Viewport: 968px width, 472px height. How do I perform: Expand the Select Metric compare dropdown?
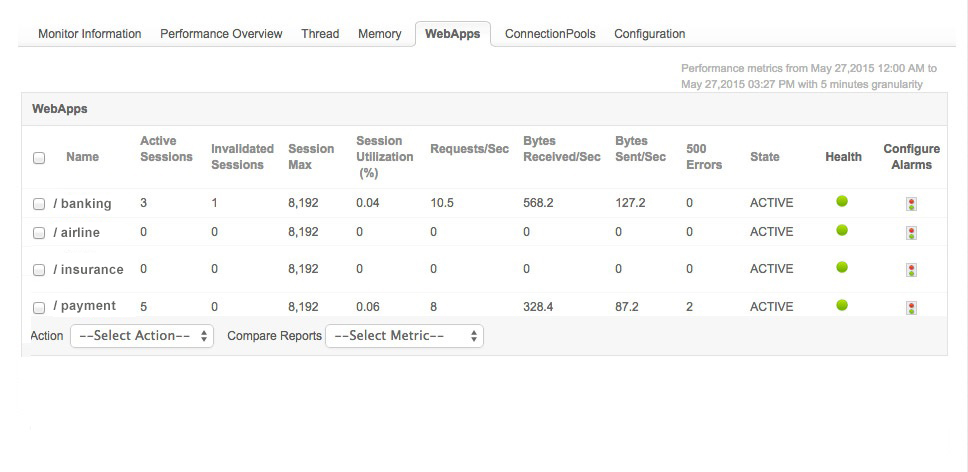coord(404,336)
